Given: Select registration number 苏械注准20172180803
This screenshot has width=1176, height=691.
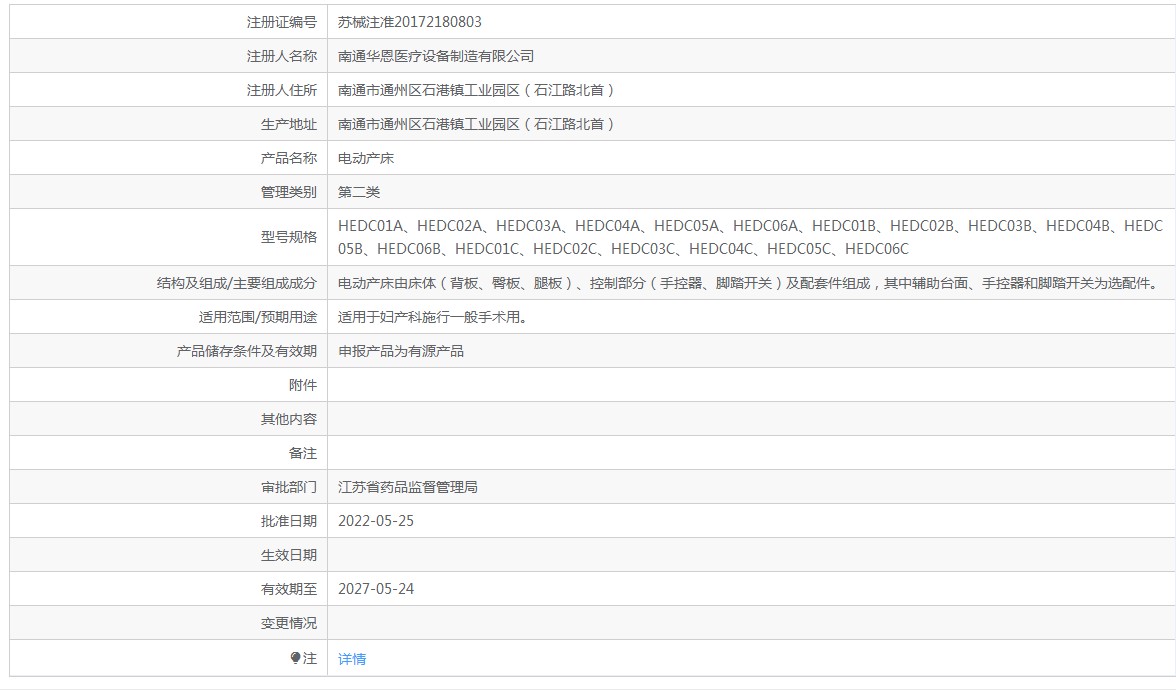Looking at the screenshot, I should pyautogui.click(x=410, y=22).
